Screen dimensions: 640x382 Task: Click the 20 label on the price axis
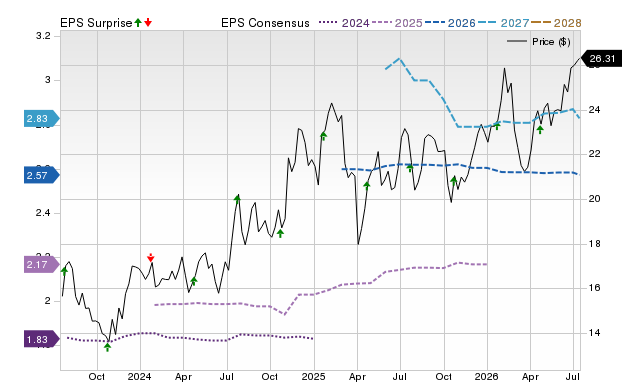pyautogui.click(x=594, y=199)
